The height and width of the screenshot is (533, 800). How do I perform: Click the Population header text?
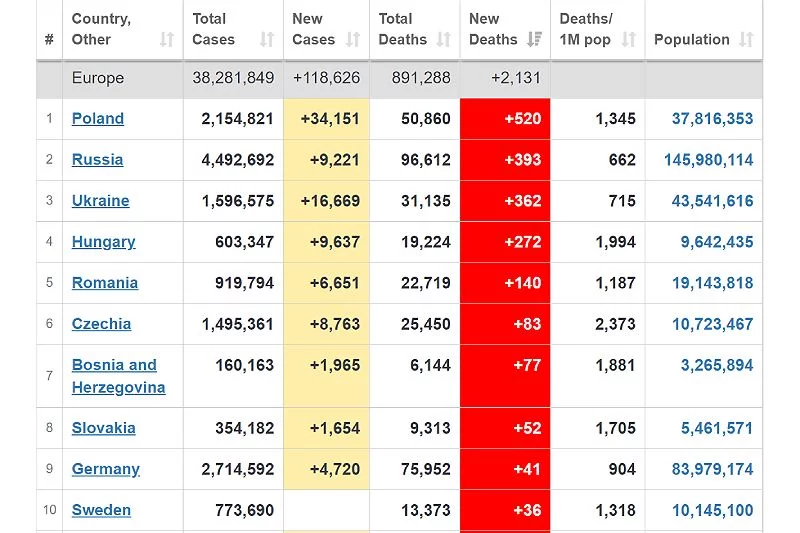pyautogui.click(x=691, y=39)
